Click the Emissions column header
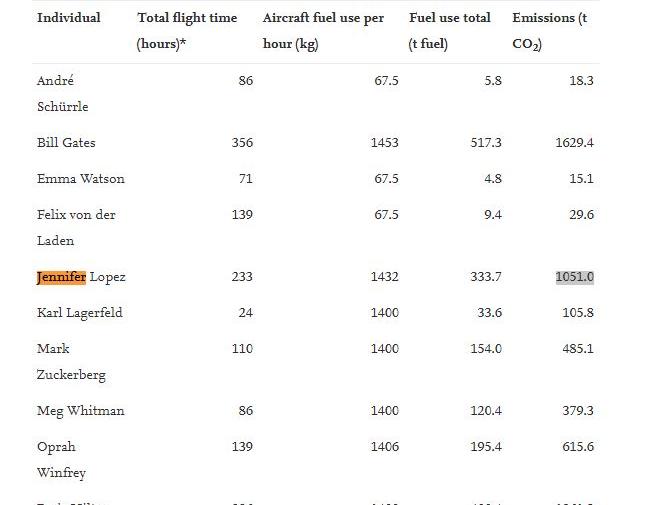Image resolution: width=649 pixels, height=505 pixels. click(550, 31)
